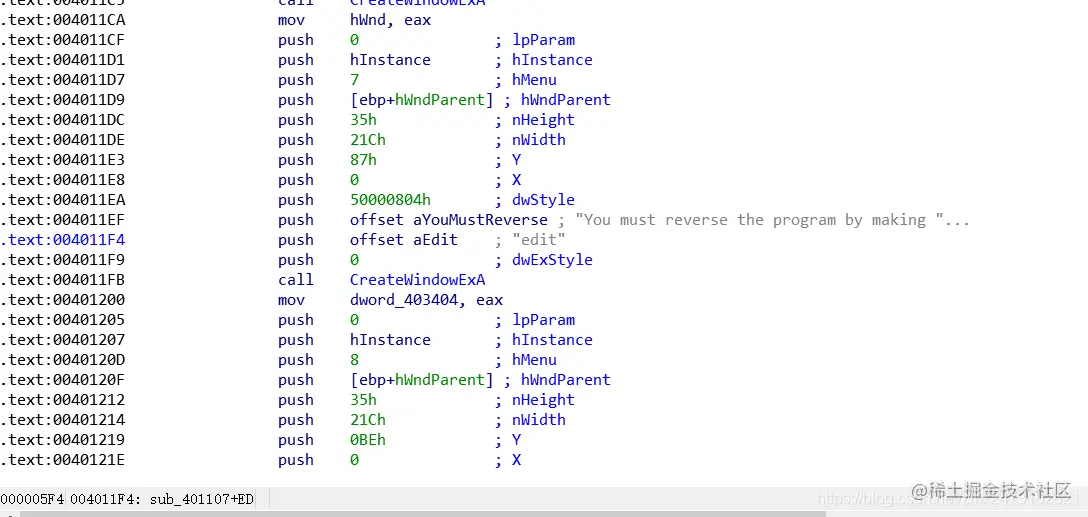Select the dwStyle value 50000804h
The height and width of the screenshot is (517, 1088).
click(x=391, y=201)
